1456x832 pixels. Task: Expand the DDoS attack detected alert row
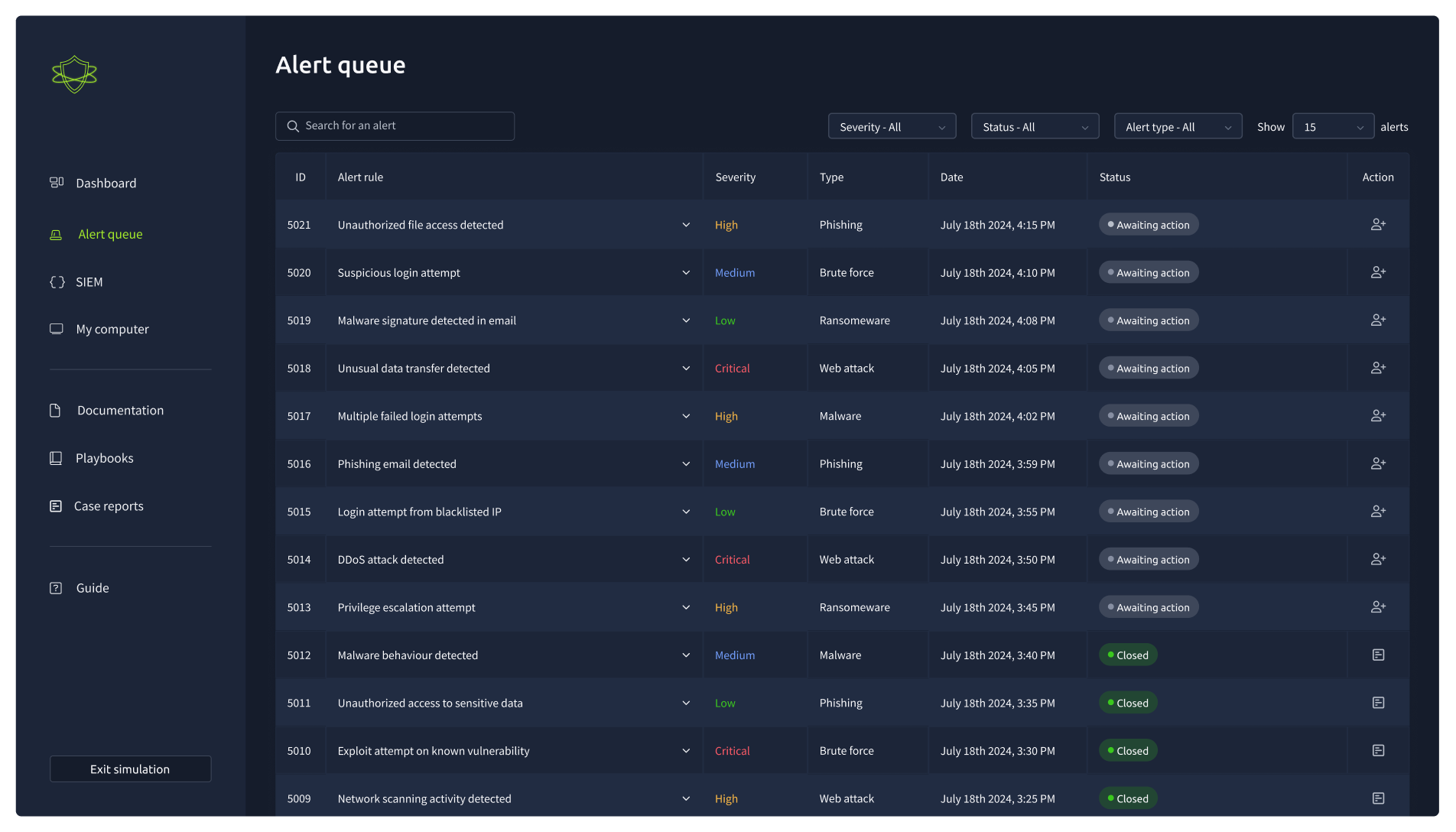(x=686, y=560)
